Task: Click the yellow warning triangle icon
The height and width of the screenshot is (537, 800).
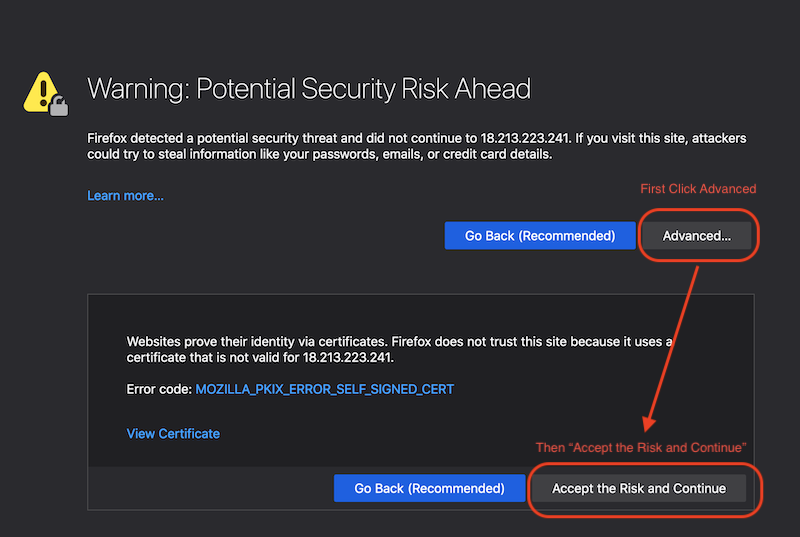Action: (x=42, y=93)
